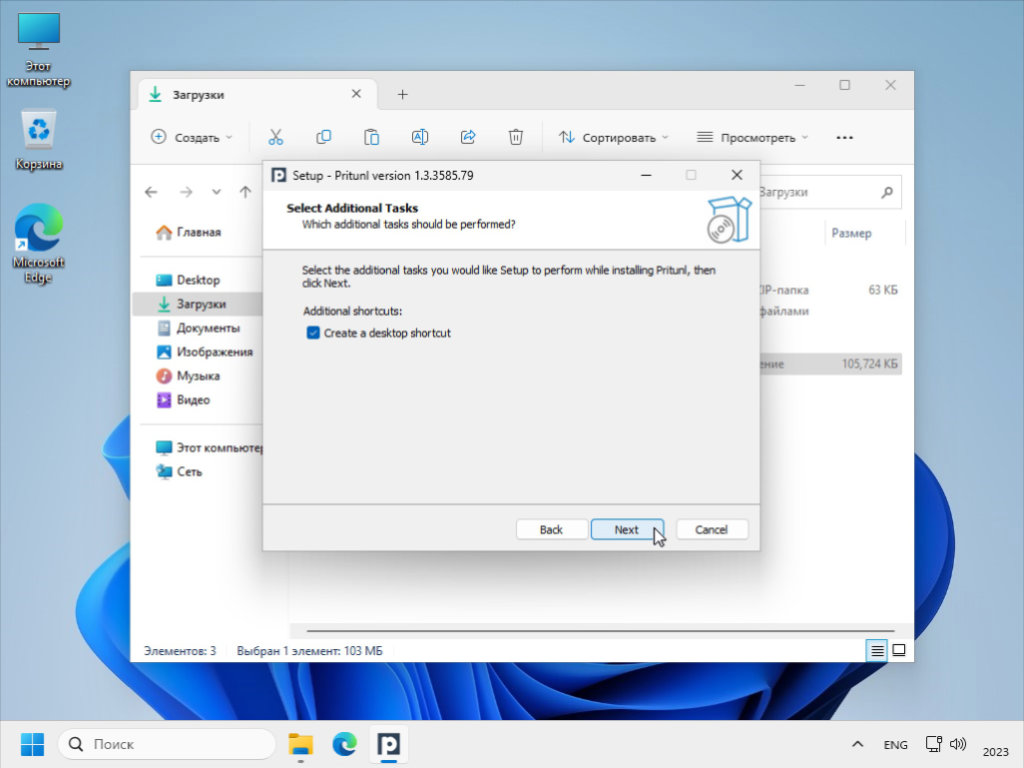Open Документы in the navigation pane
This screenshot has height=768, width=1024.
click(x=198, y=328)
